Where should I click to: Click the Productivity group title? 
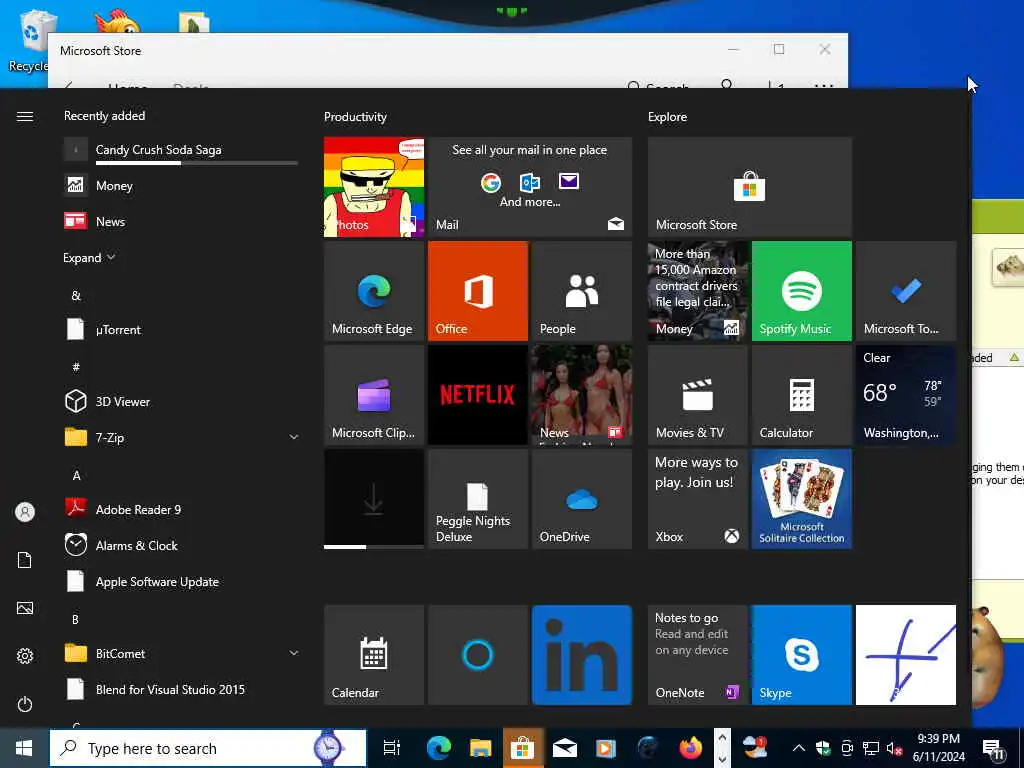pyautogui.click(x=355, y=117)
